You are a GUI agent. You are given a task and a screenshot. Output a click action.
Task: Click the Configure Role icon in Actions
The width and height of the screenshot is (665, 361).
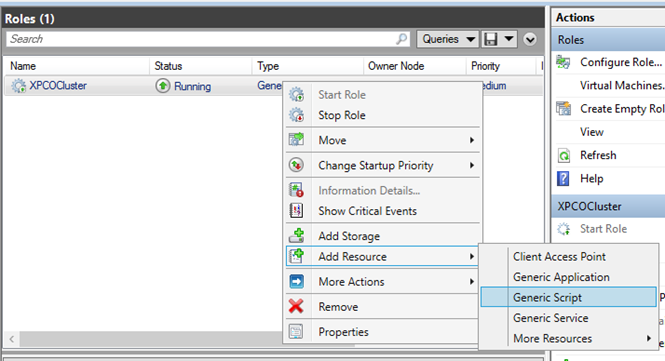point(563,62)
